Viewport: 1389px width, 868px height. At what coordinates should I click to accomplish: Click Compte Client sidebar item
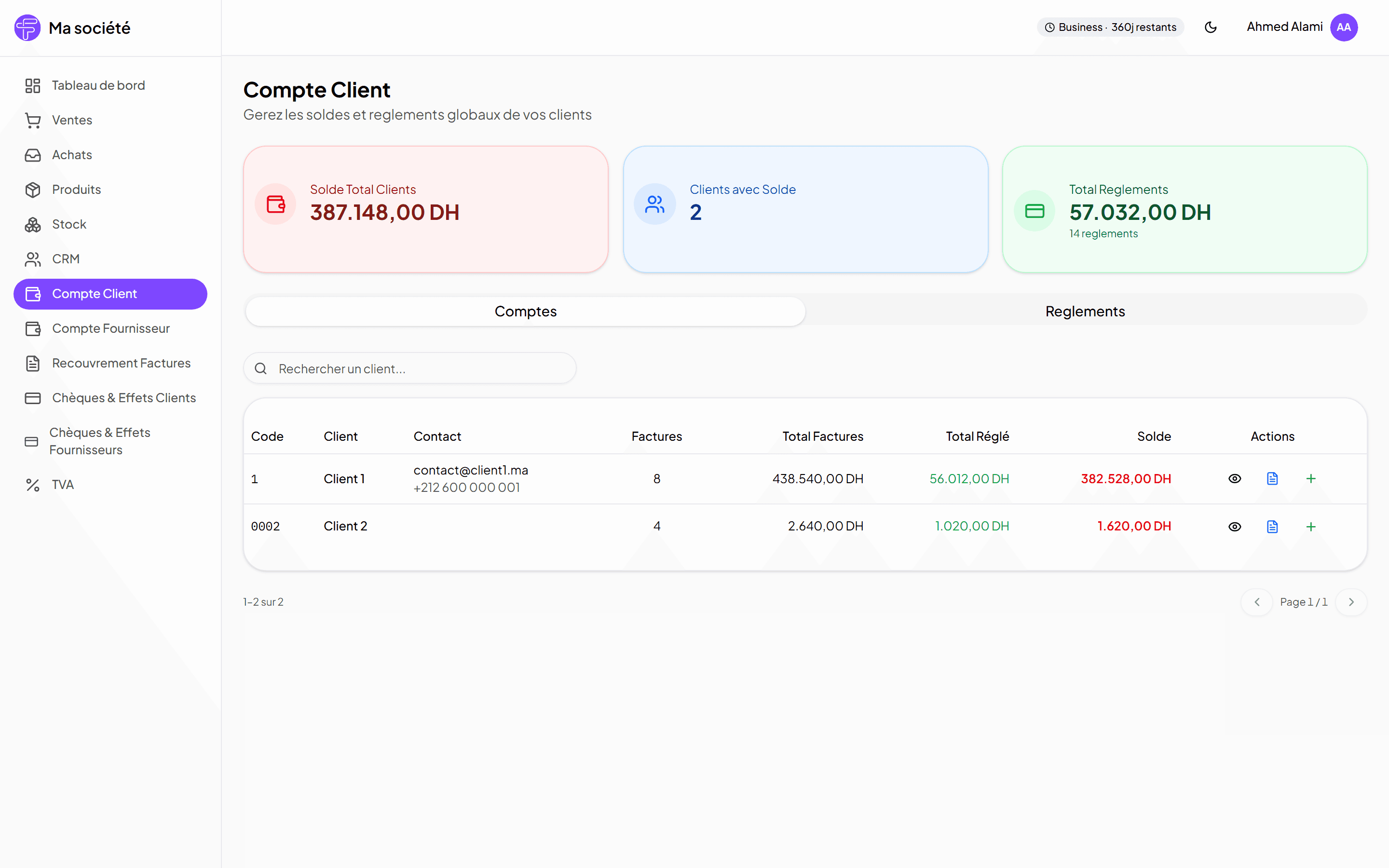point(110,294)
